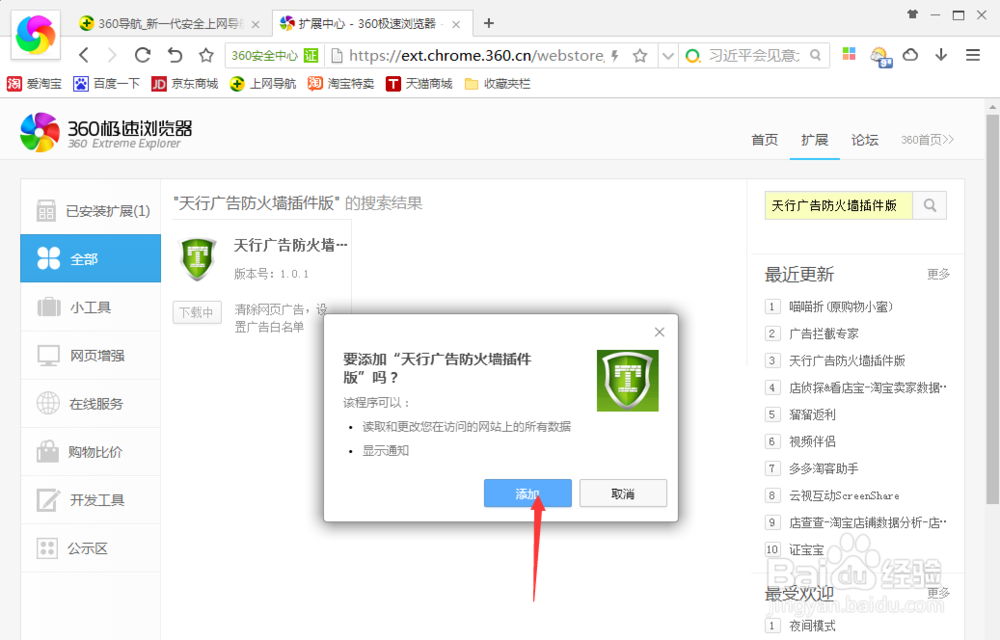The height and width of the screenshot is (640, 1000).
Task: Select the 网页增强 category
Action: pyautogui.click(x=91, y=356)
